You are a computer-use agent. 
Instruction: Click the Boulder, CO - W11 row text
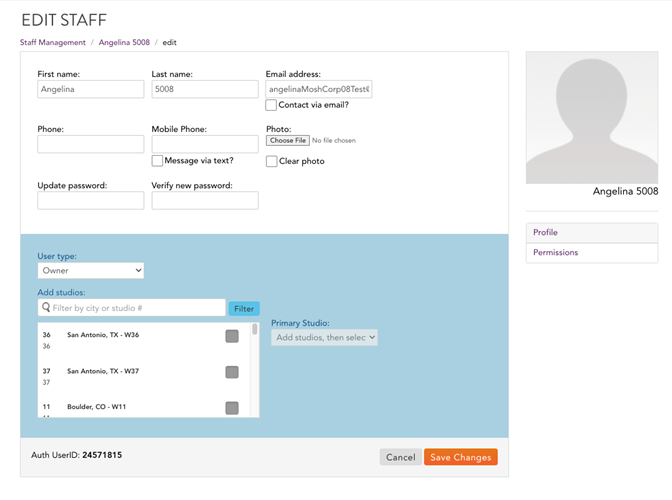96,407
